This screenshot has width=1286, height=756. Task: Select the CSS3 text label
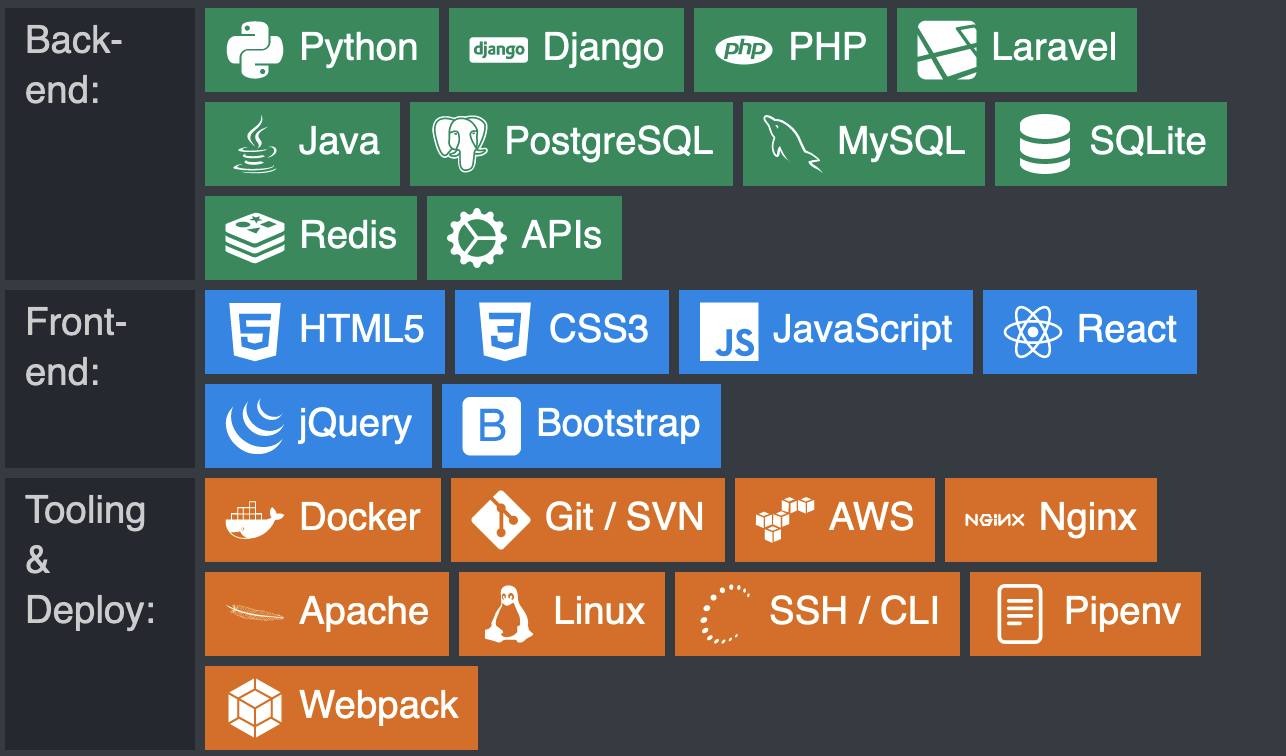coord(599,330)
